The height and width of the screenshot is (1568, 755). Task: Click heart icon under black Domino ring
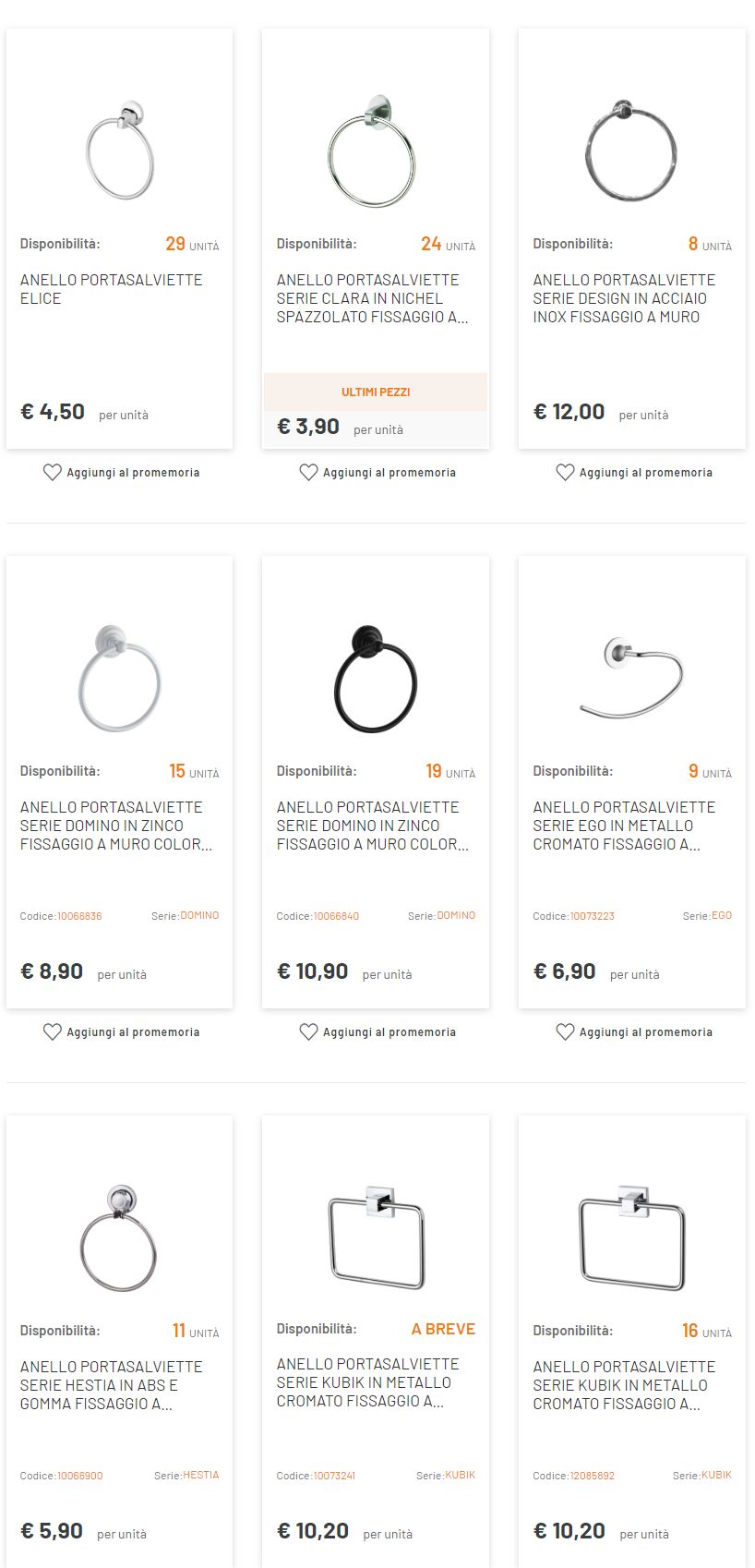pos(308,1032)
